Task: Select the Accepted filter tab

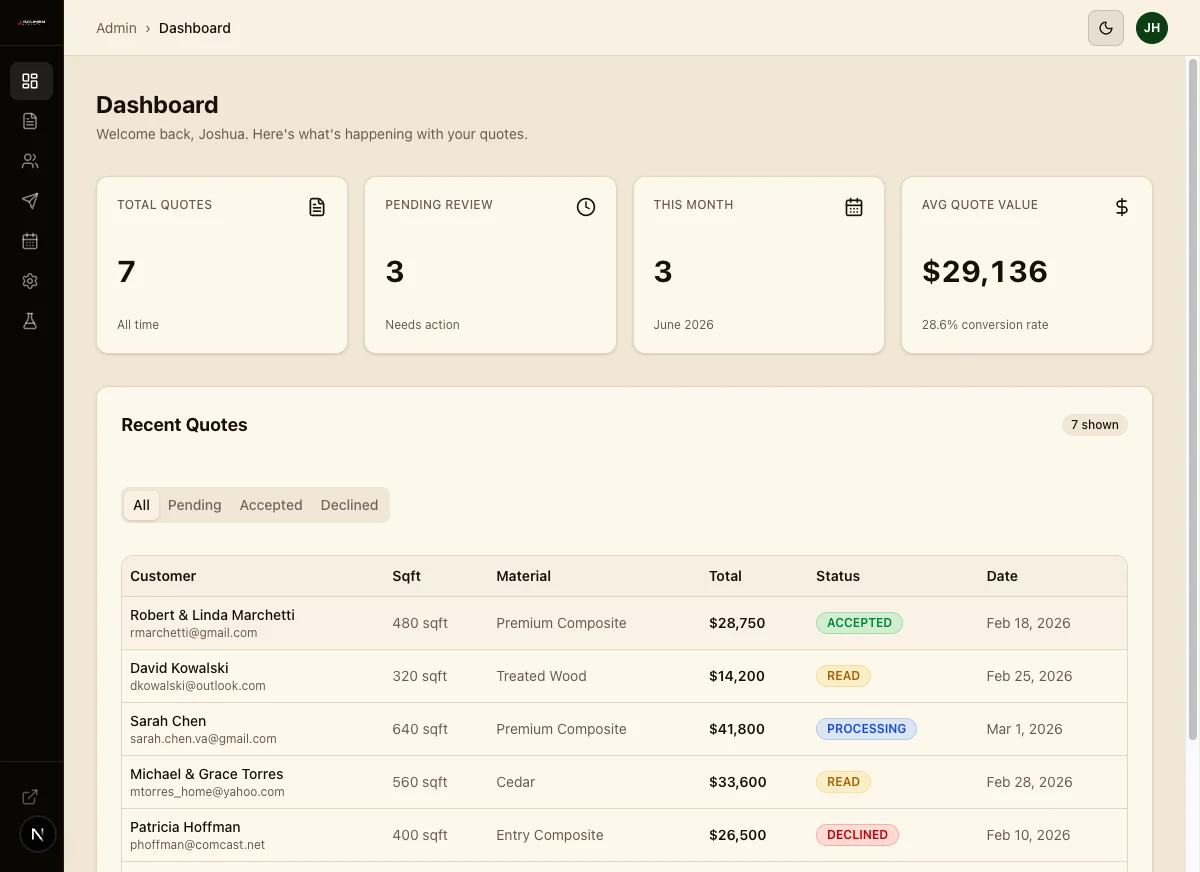Action: [x=271, y=505]
